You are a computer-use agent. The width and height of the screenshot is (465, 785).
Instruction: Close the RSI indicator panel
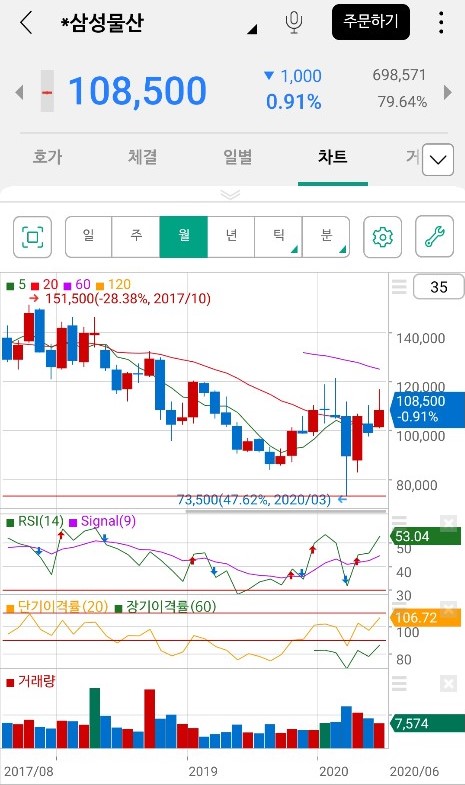tap(448, 524)
